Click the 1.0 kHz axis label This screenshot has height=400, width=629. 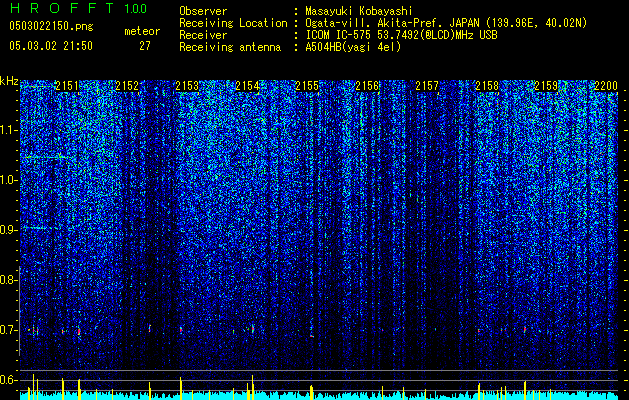tap(9, 180)
